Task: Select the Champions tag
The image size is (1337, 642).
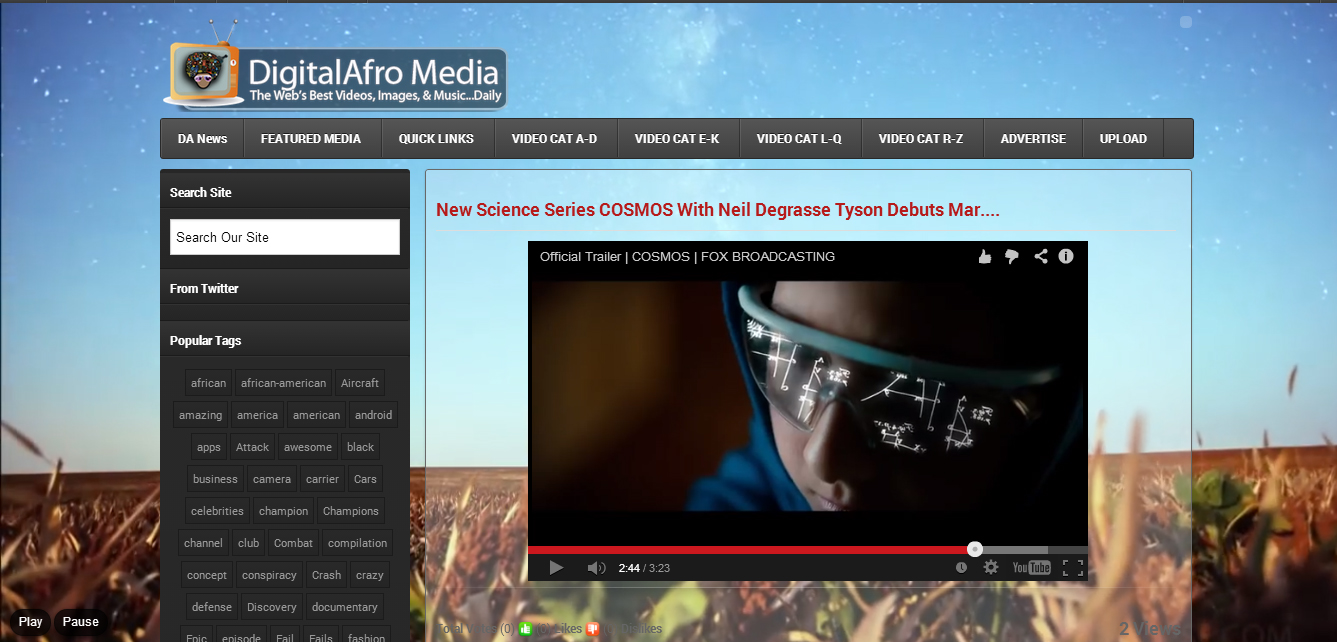Action: pos(350,511)
